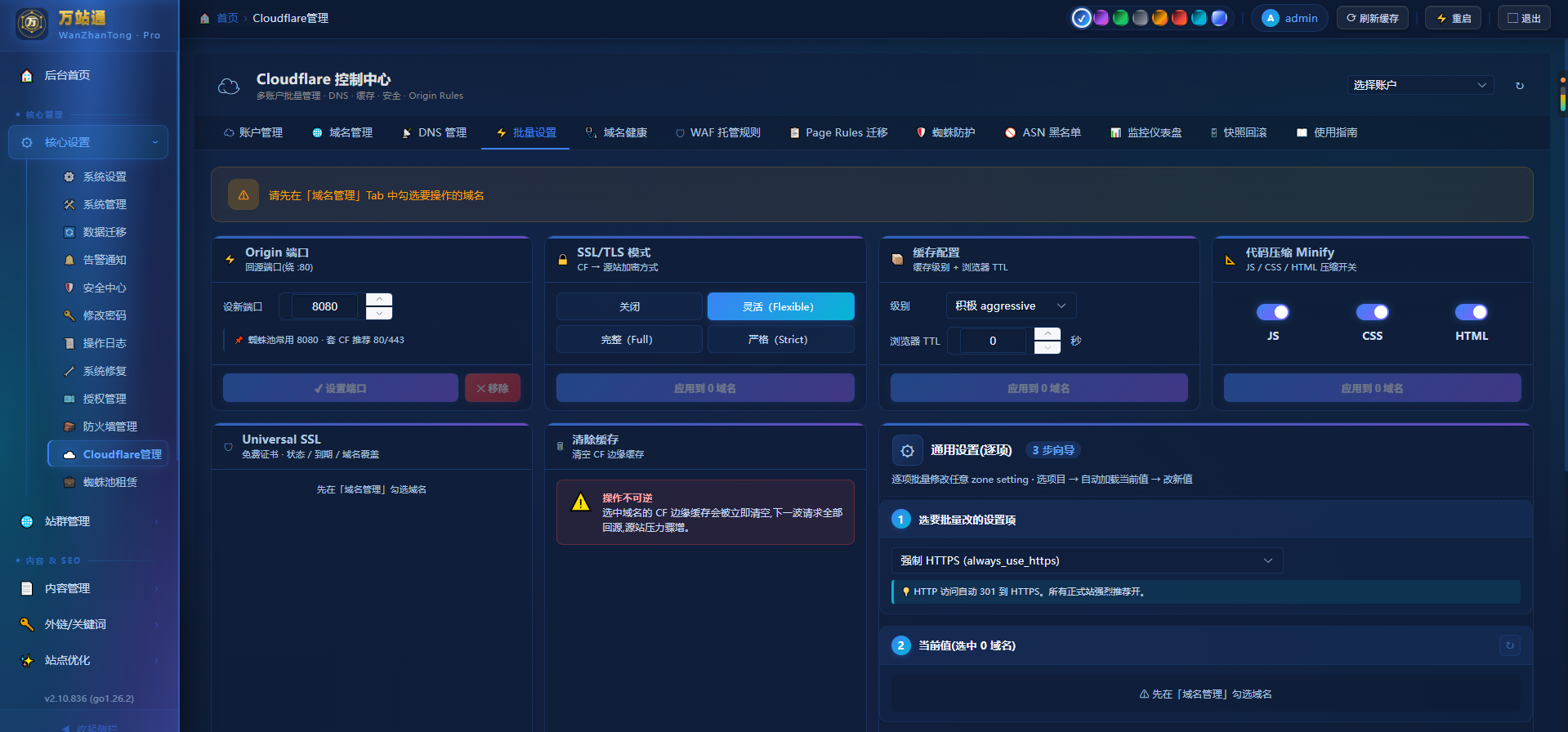
Task: Pick the purple theme color swatch
Action: pos(1101,18)
